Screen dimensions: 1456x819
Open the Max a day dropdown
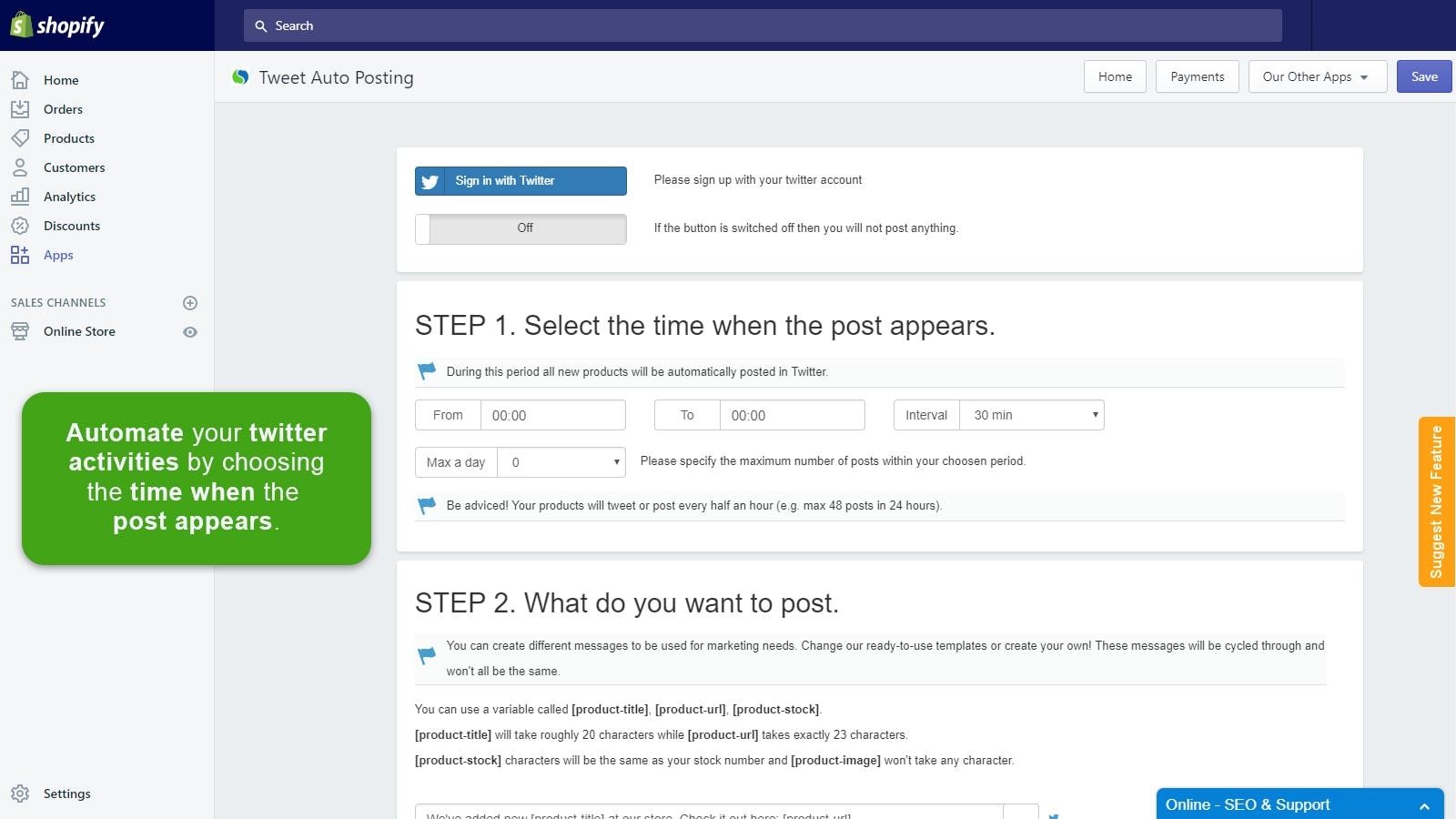coord(562,462)
